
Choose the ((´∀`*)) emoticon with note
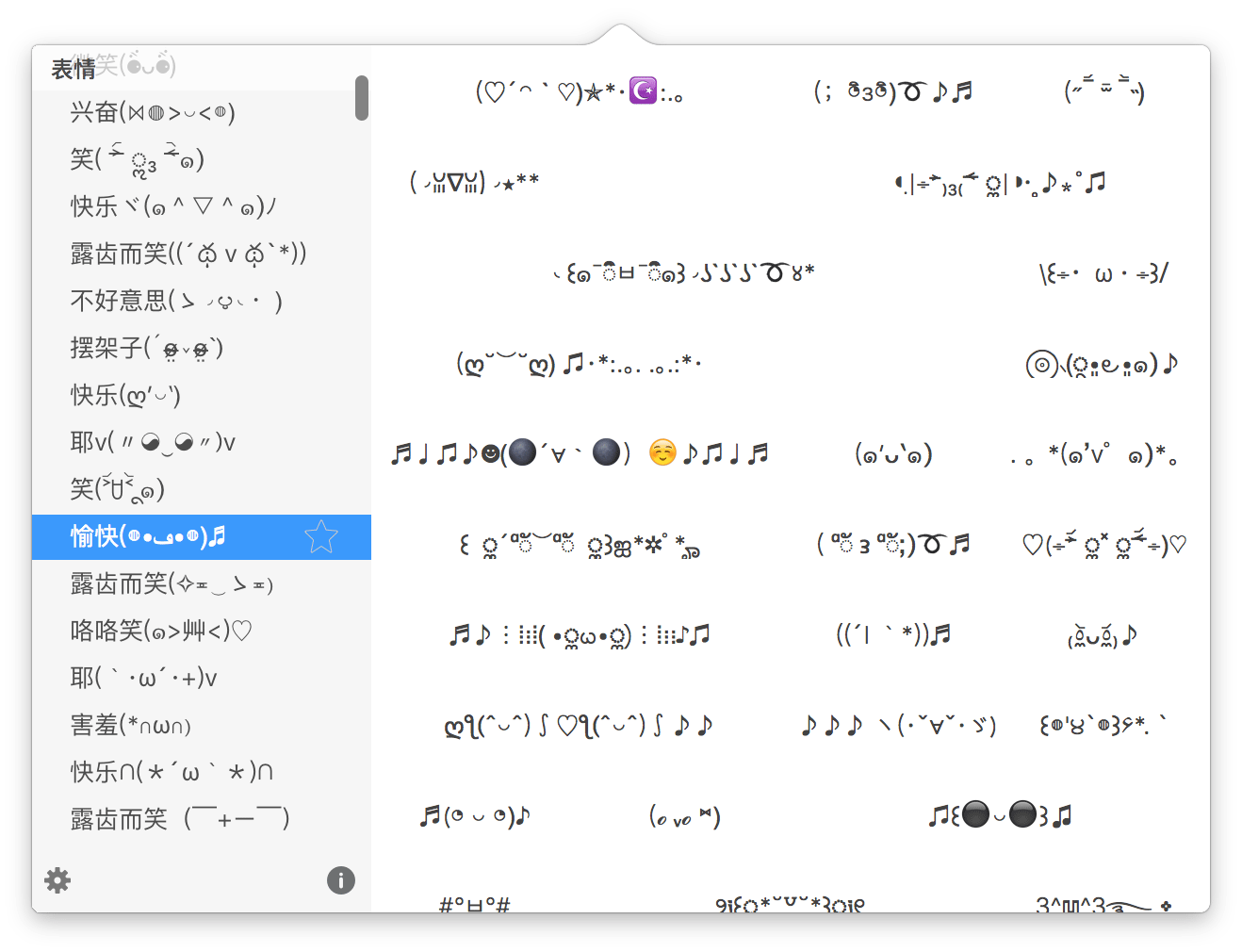pyautogui.click(x=893, y=634)
